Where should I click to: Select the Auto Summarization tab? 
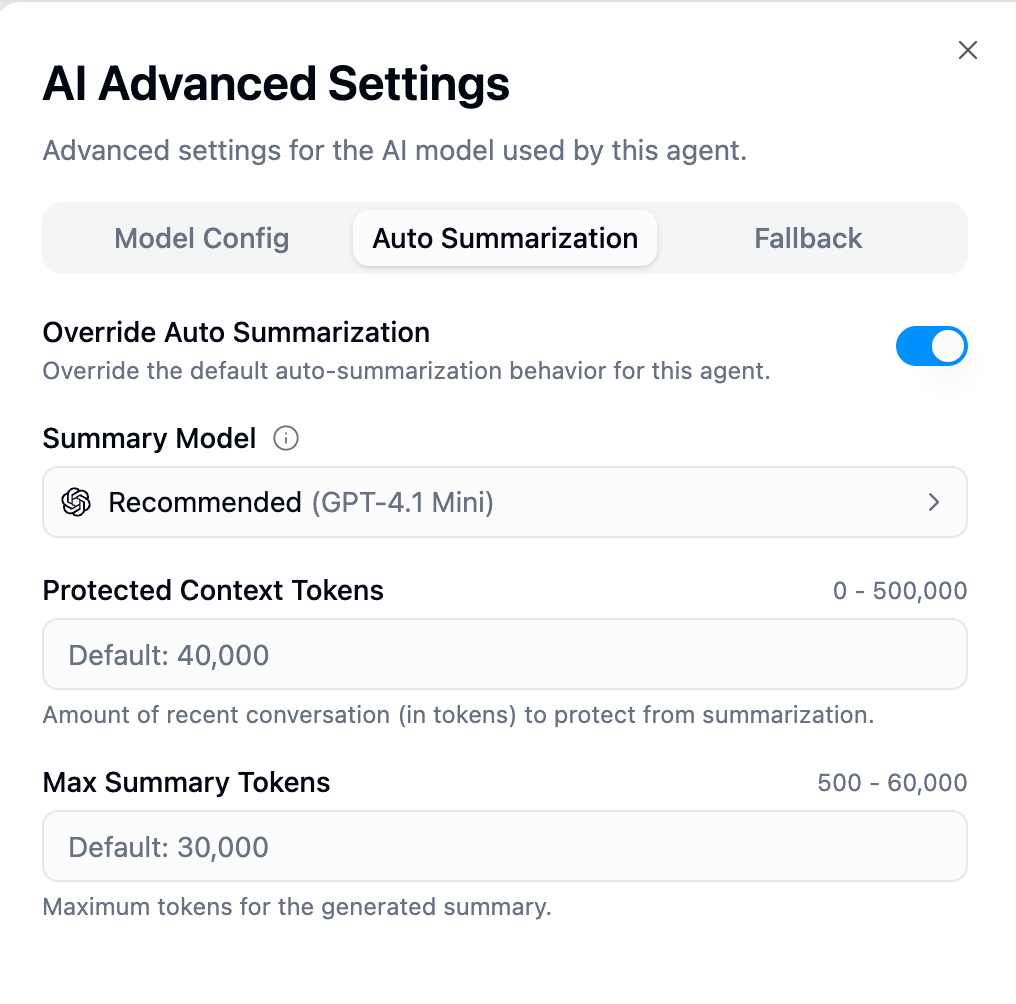(504, 238)
